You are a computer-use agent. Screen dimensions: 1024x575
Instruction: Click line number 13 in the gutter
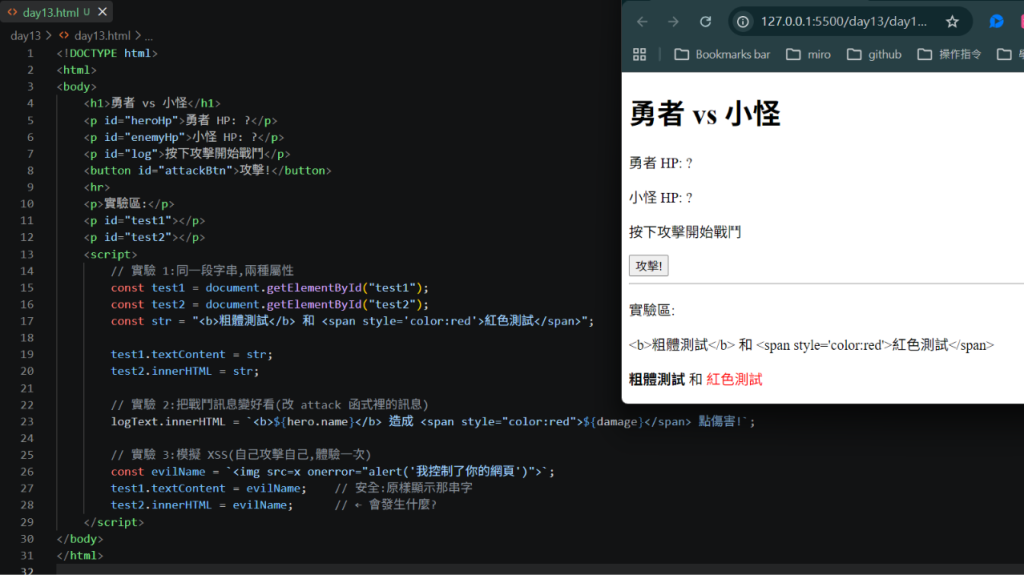(27, 254)
